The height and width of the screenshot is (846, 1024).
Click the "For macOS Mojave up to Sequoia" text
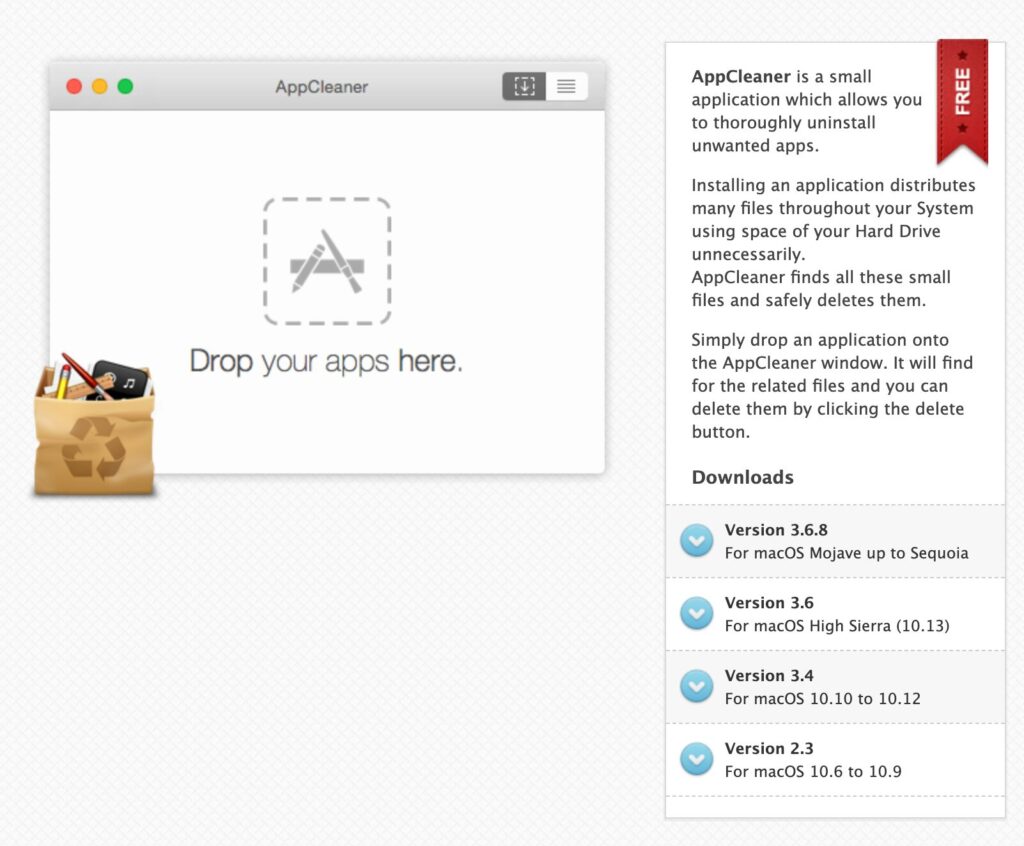pyautogui.click(x=846, y=553)
